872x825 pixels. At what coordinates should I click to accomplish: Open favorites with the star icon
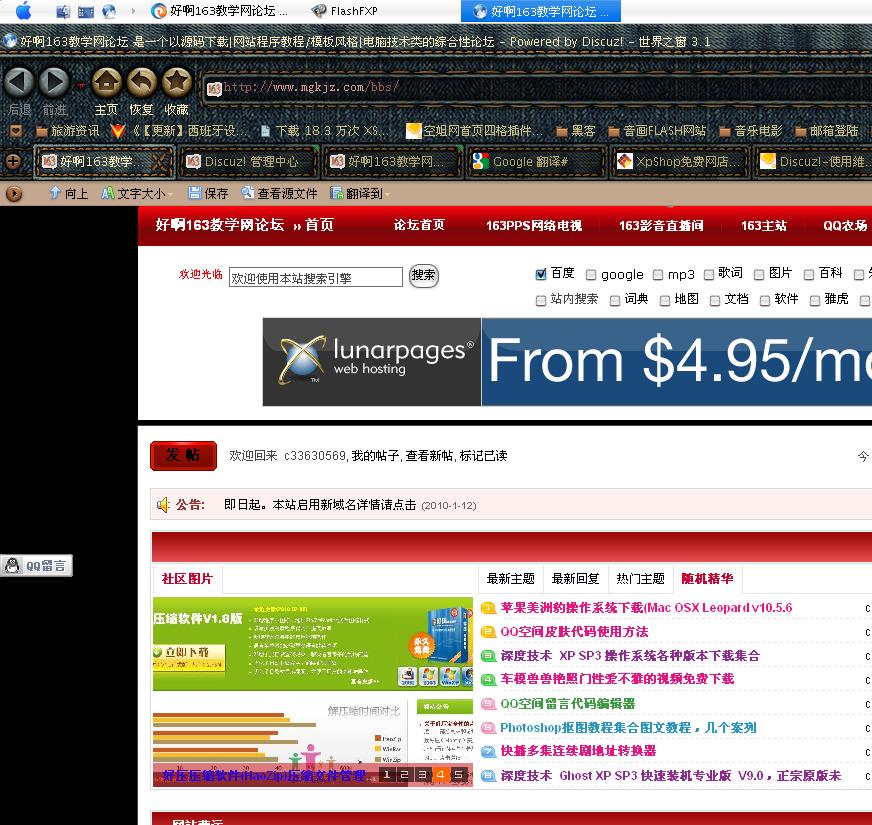click(177, 82)
